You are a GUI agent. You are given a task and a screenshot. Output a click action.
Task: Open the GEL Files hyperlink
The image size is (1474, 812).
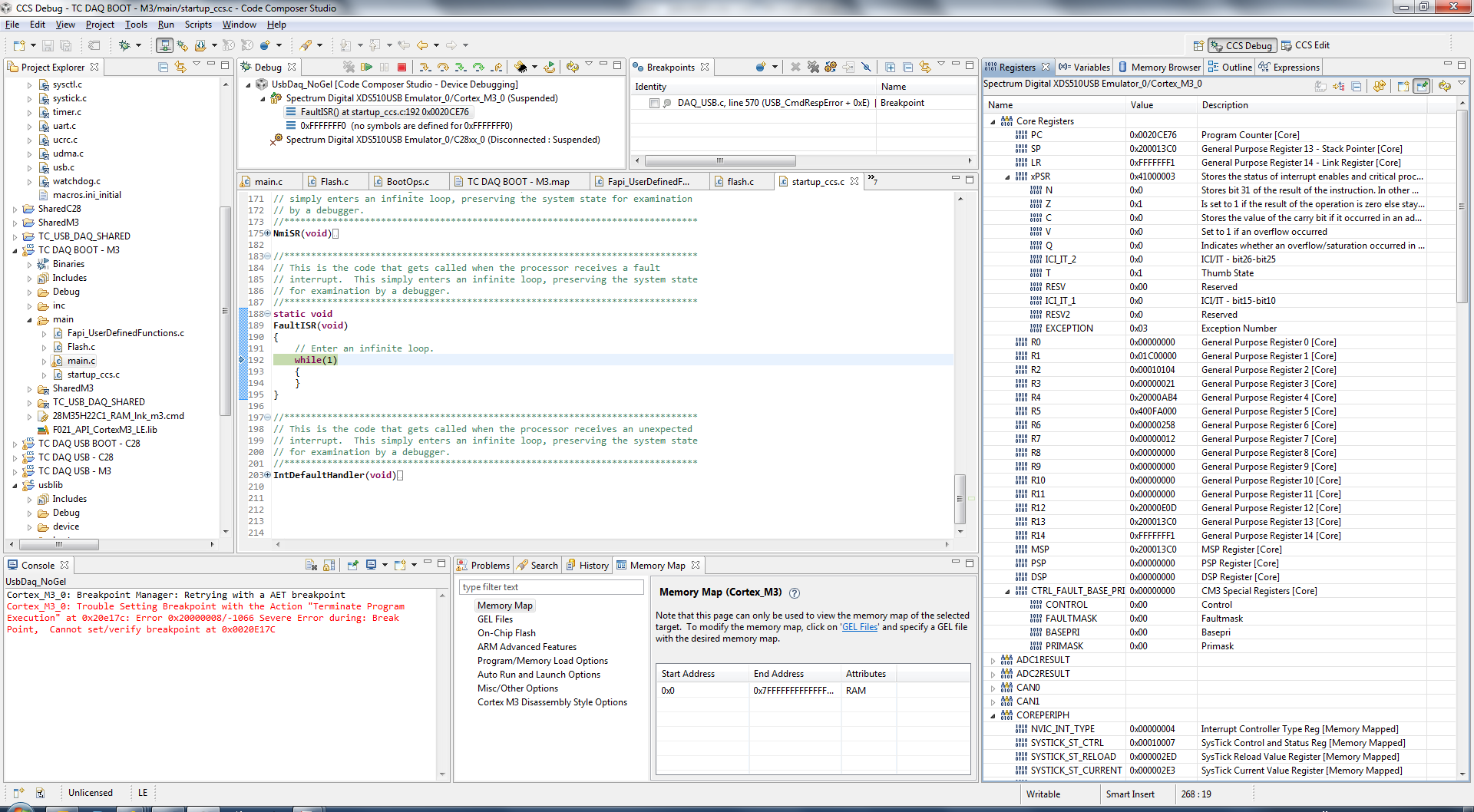click(860, 627)
